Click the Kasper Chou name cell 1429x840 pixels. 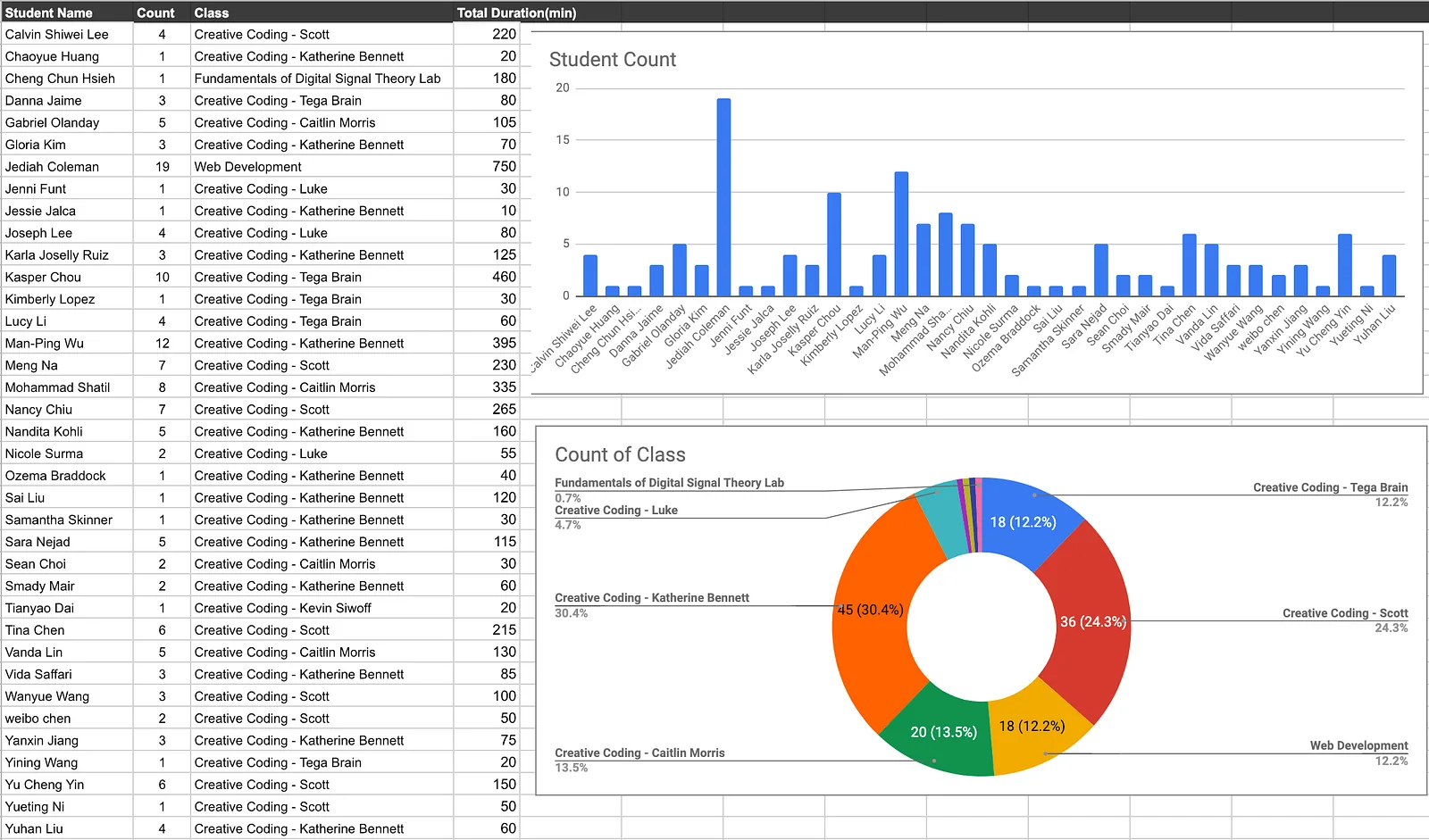pyautogui.click(x=67, y=278)
